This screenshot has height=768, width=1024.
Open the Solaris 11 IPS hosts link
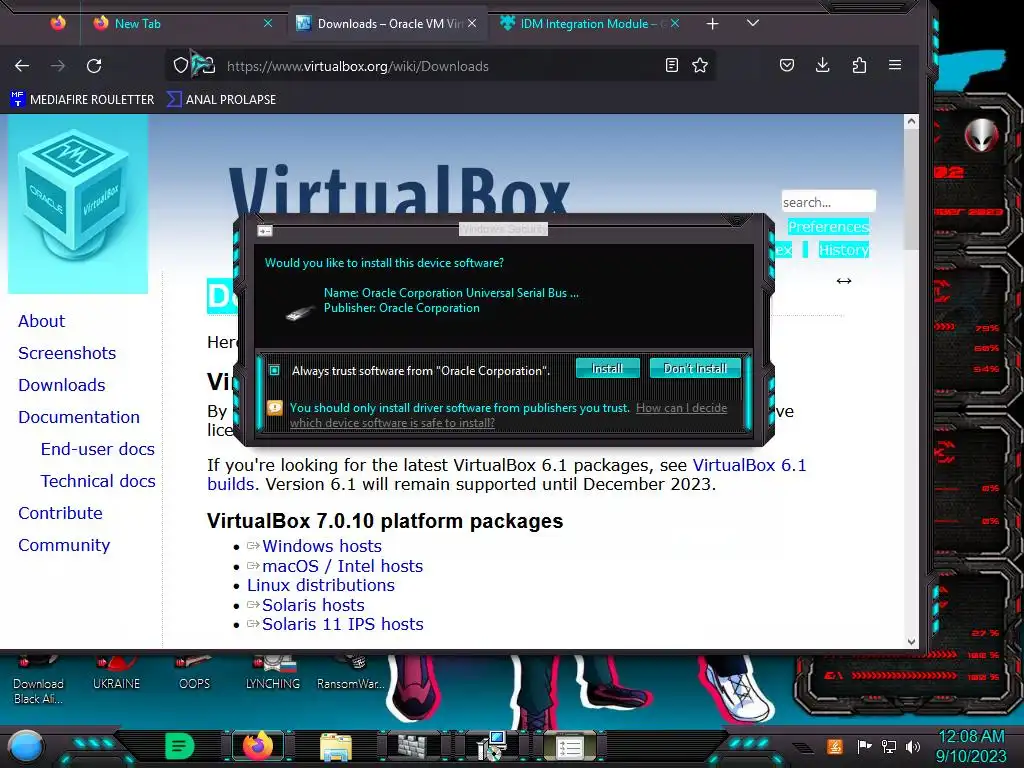(343, 624)
